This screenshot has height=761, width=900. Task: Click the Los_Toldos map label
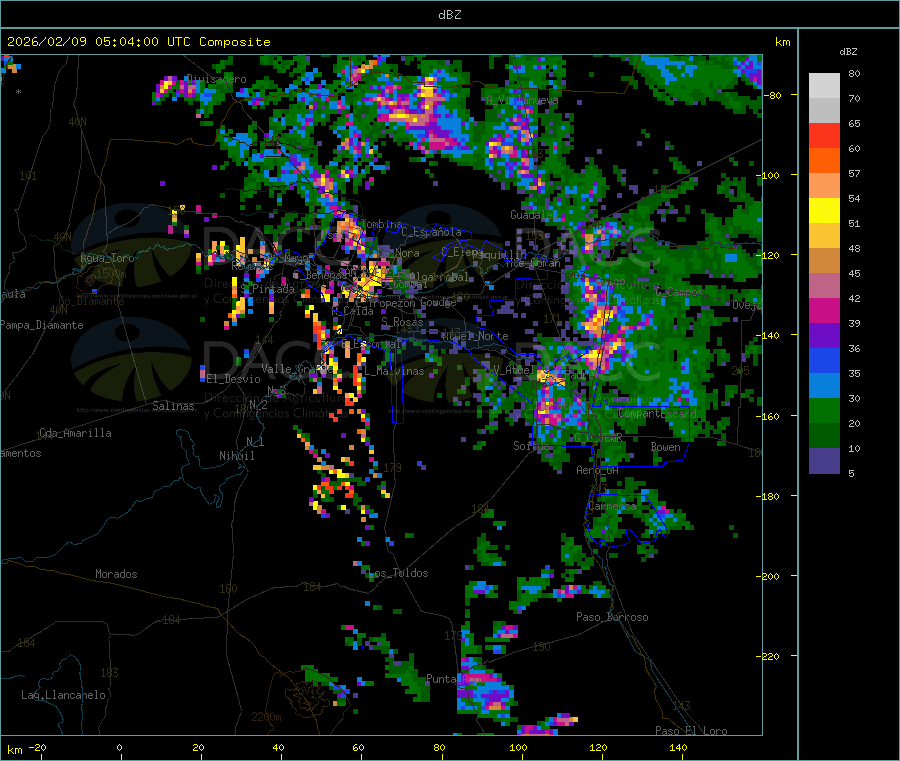click(399, 573)
